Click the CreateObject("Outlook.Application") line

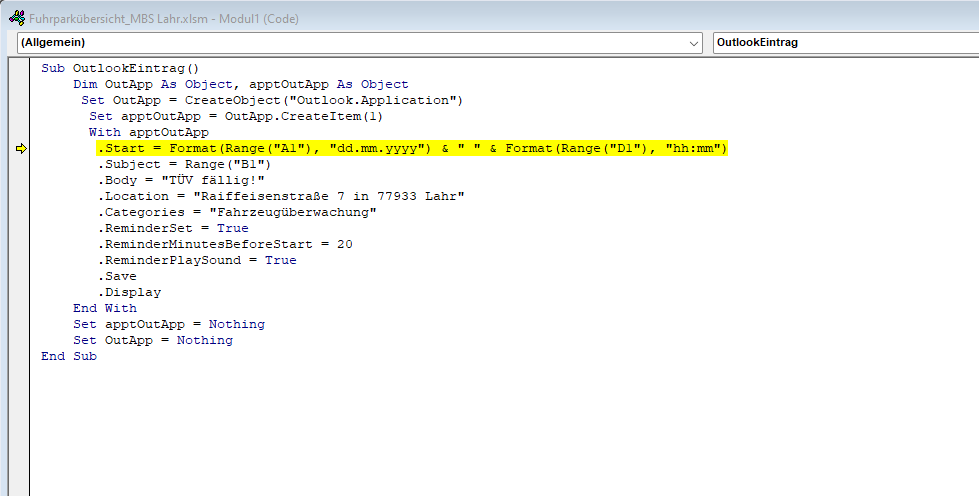click(272, 101)
